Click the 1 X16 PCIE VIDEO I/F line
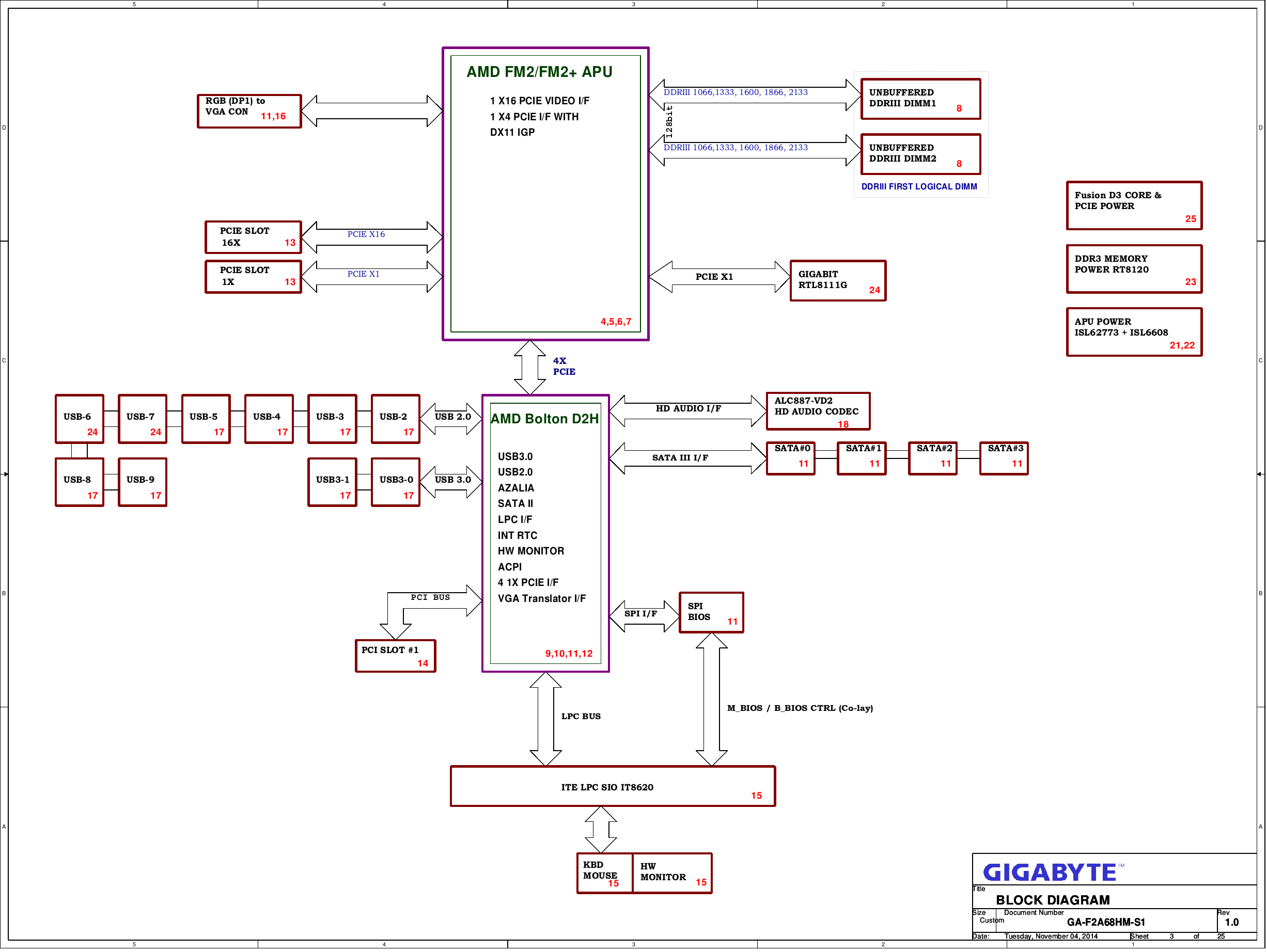 (x=540, y=101)
